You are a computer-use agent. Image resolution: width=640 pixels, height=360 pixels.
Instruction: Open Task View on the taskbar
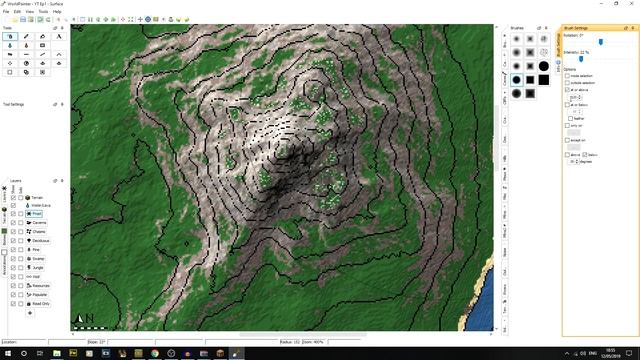click(40, 353)
